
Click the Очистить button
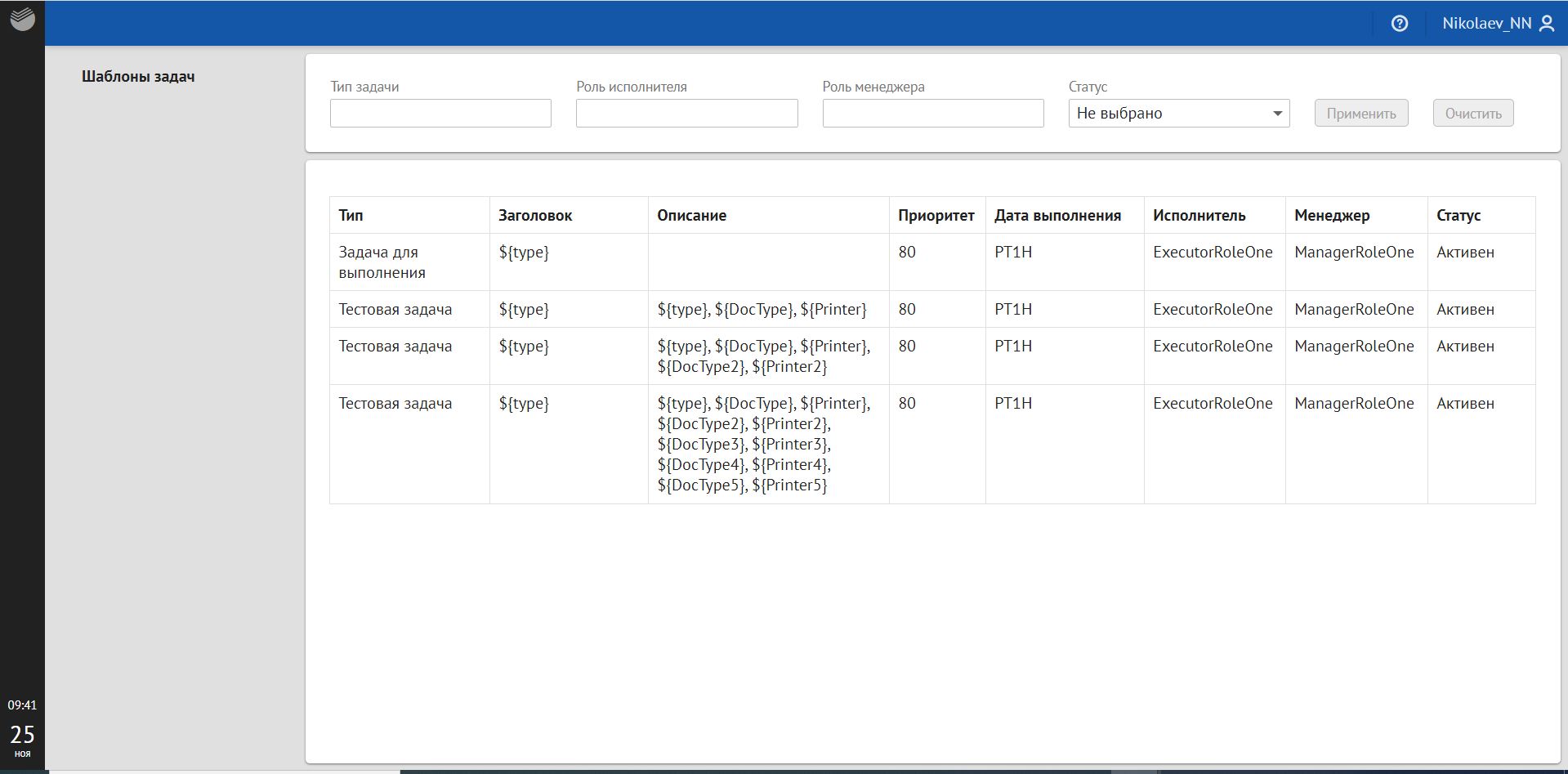tap(1472, 114)
